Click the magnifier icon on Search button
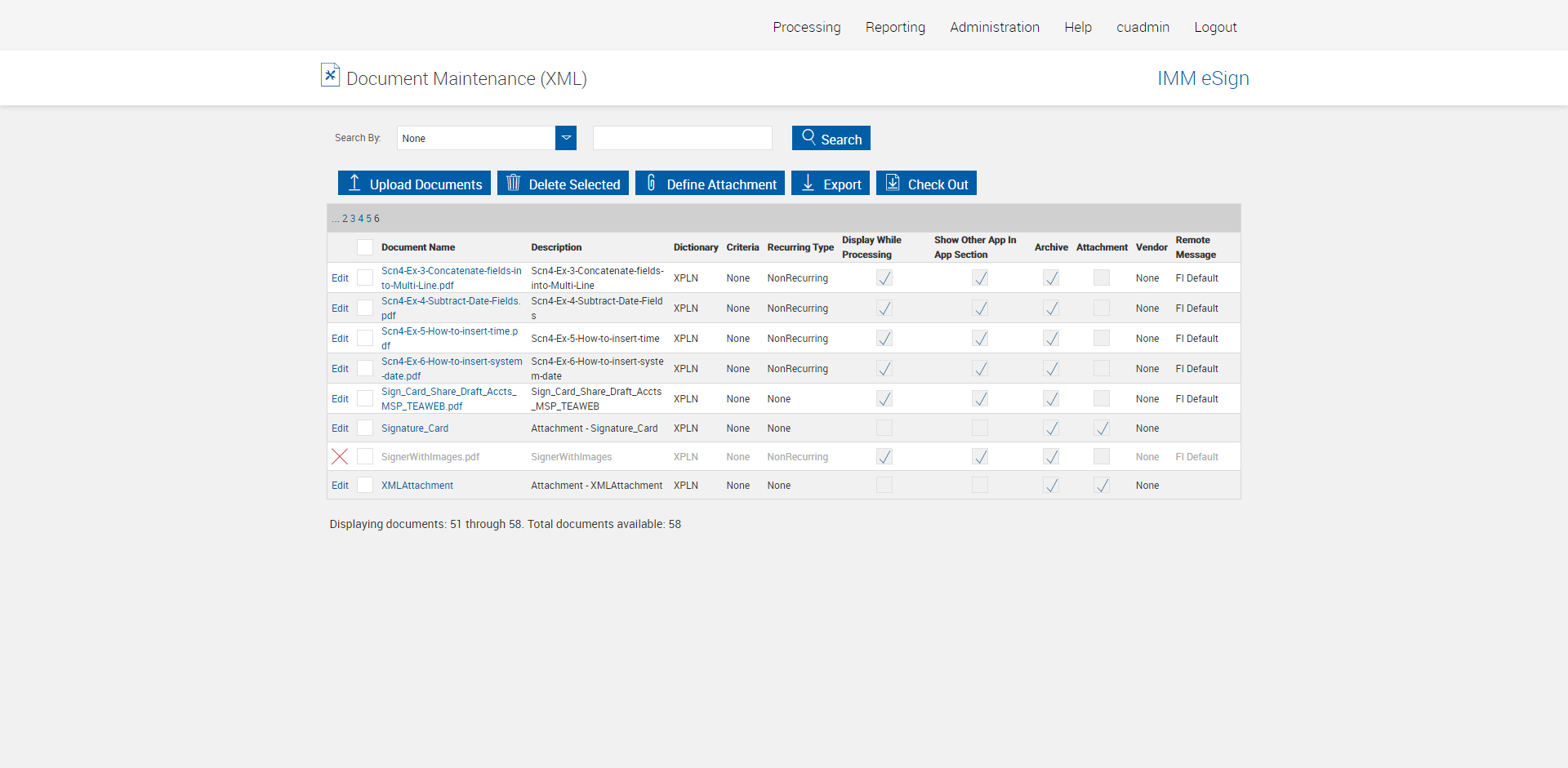 click(808, 137)
